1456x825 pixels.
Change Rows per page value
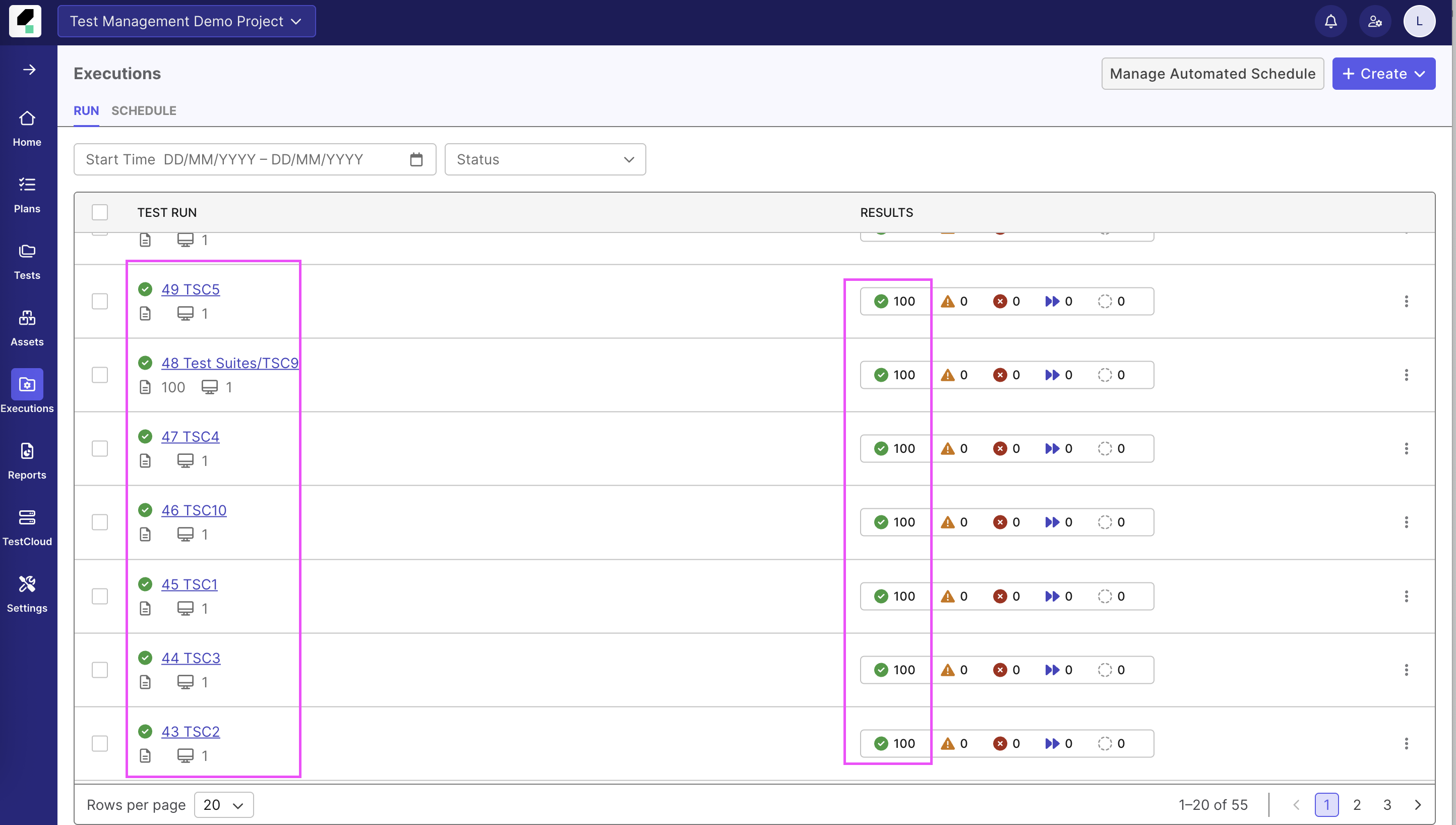pyautogui.click(x=223, y=804)
